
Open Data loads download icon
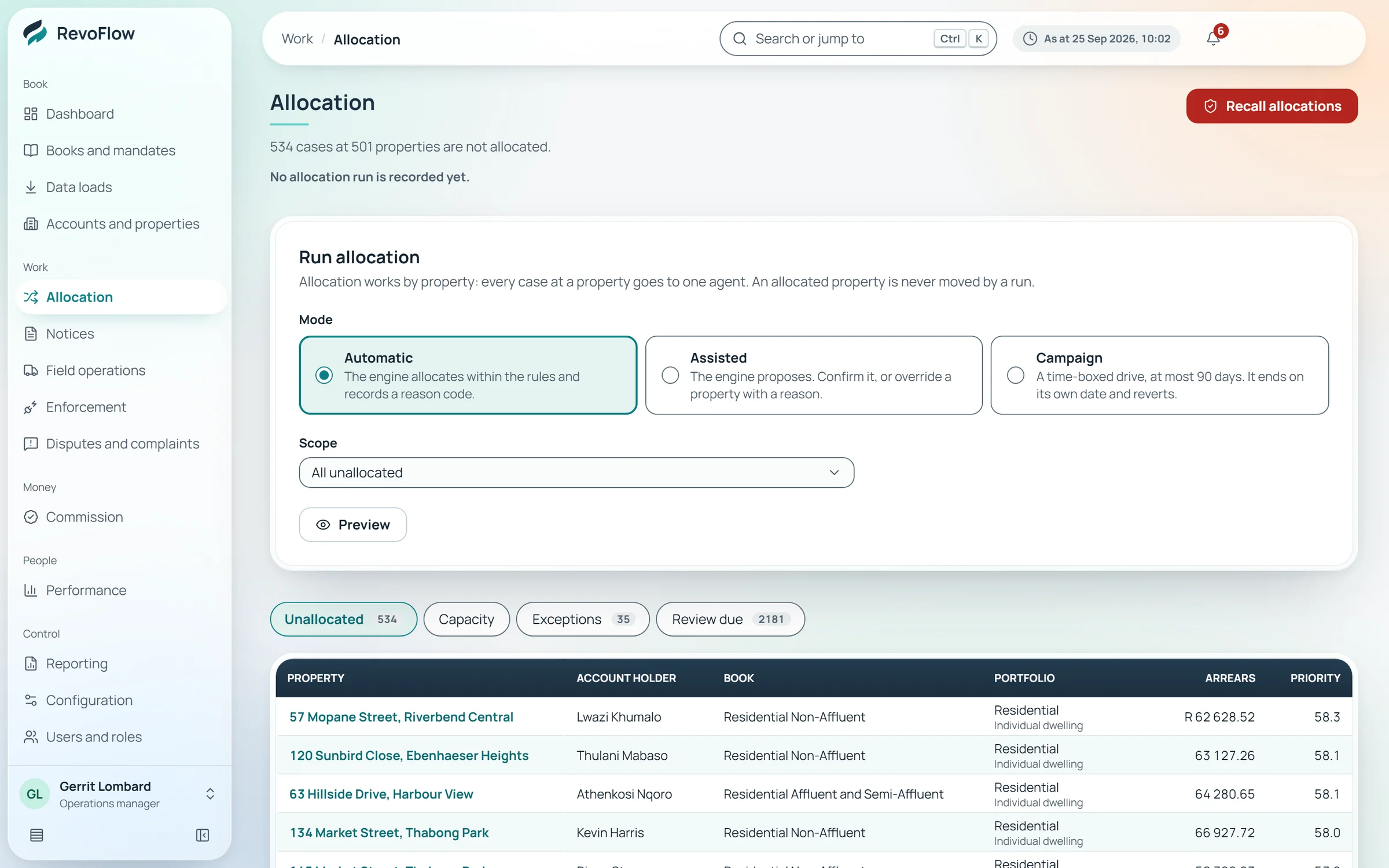31,187
